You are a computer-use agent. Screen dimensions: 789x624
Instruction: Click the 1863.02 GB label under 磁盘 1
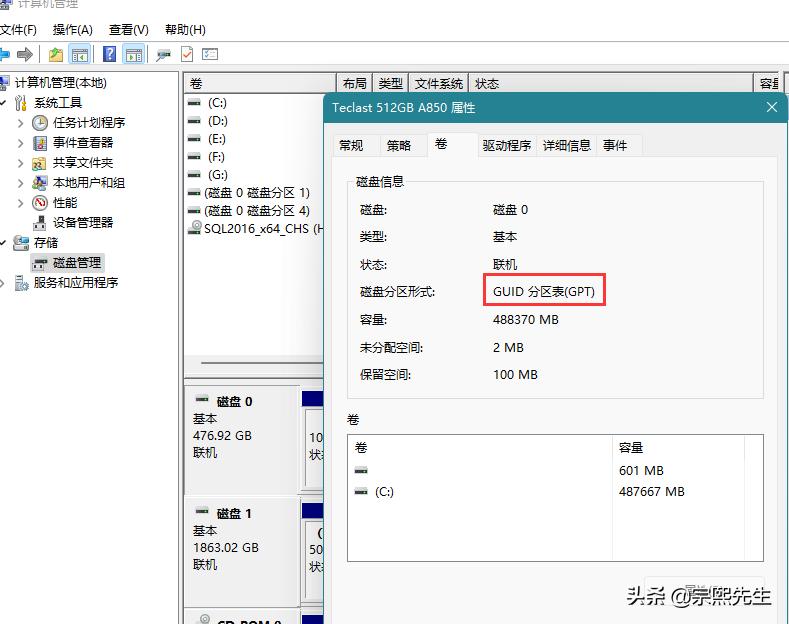225,548
